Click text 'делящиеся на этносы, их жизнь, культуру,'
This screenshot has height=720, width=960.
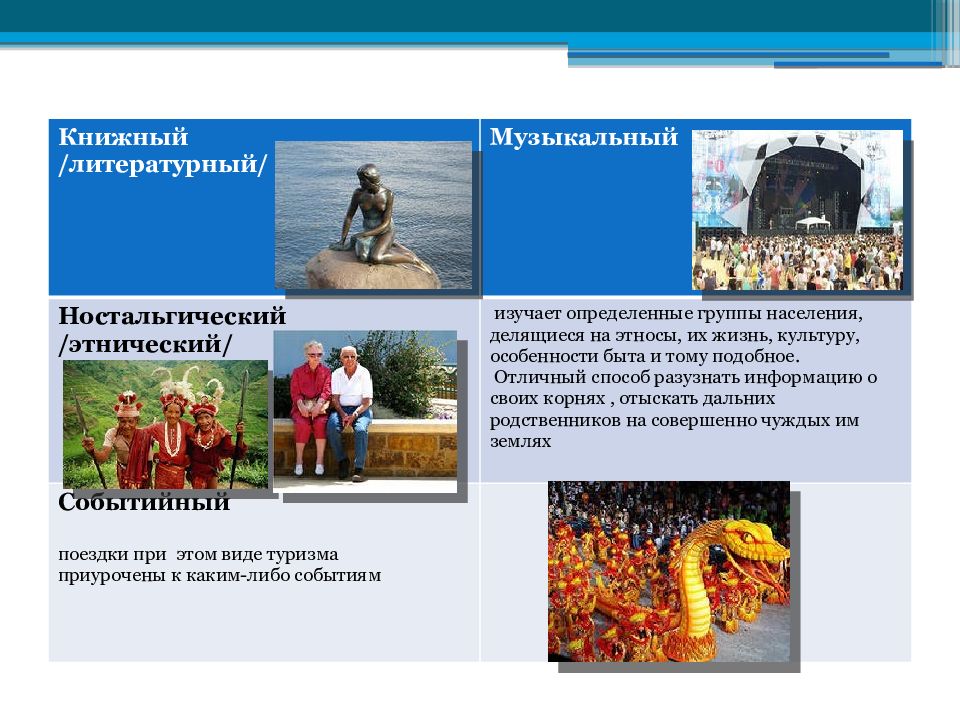[x=675, y=336]
